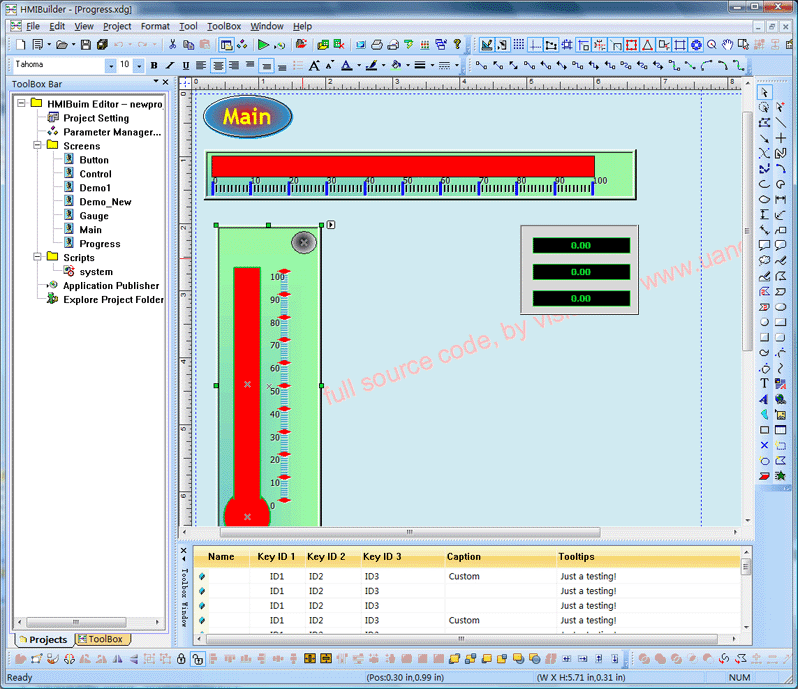Open the font size dropdown

pyautogui.click(x=138, y=65)
